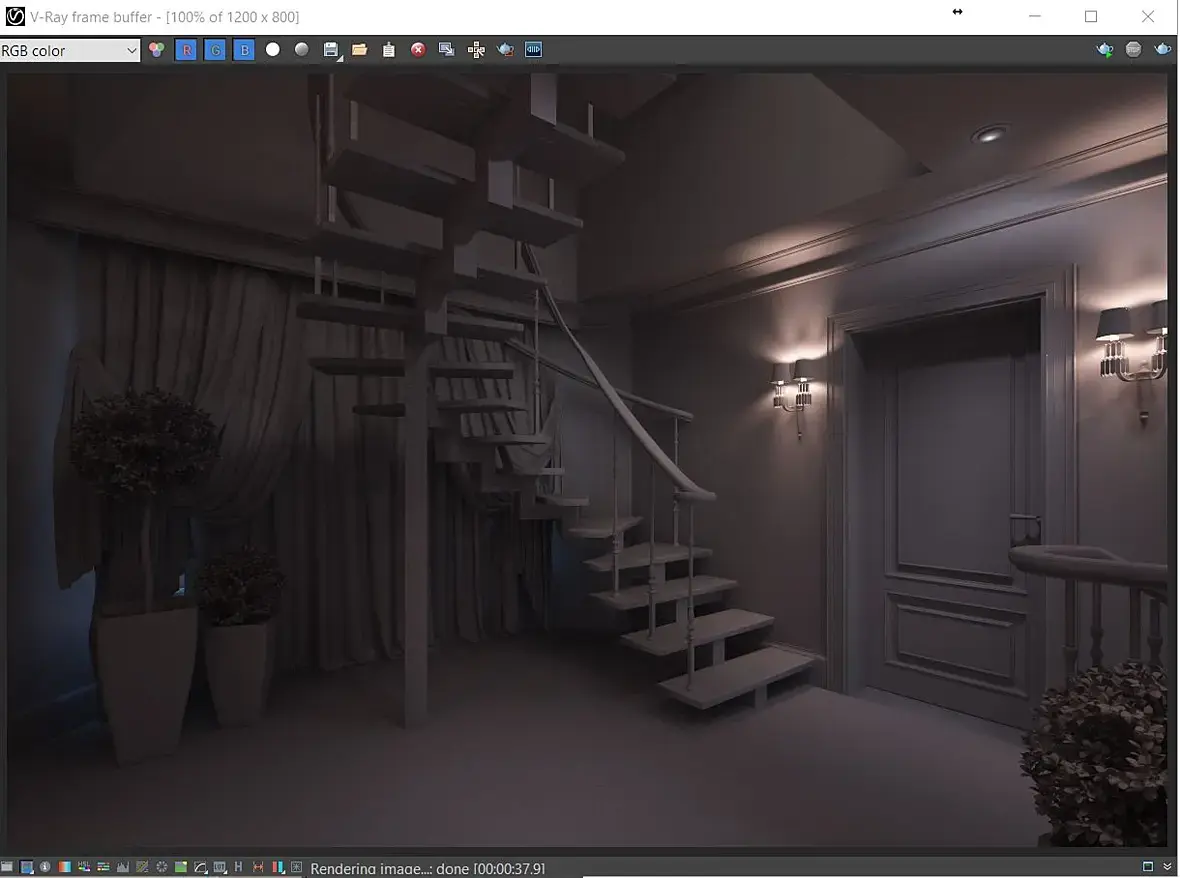Track mouse while rendering icon

476,50
